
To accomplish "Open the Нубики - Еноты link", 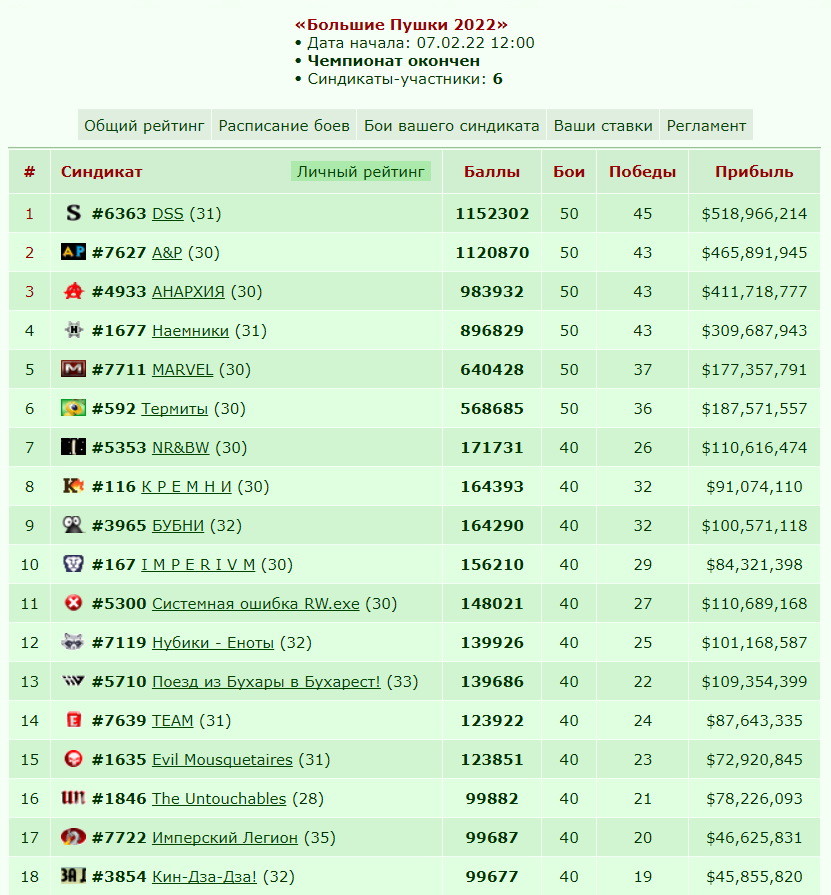I will (213, 642).
